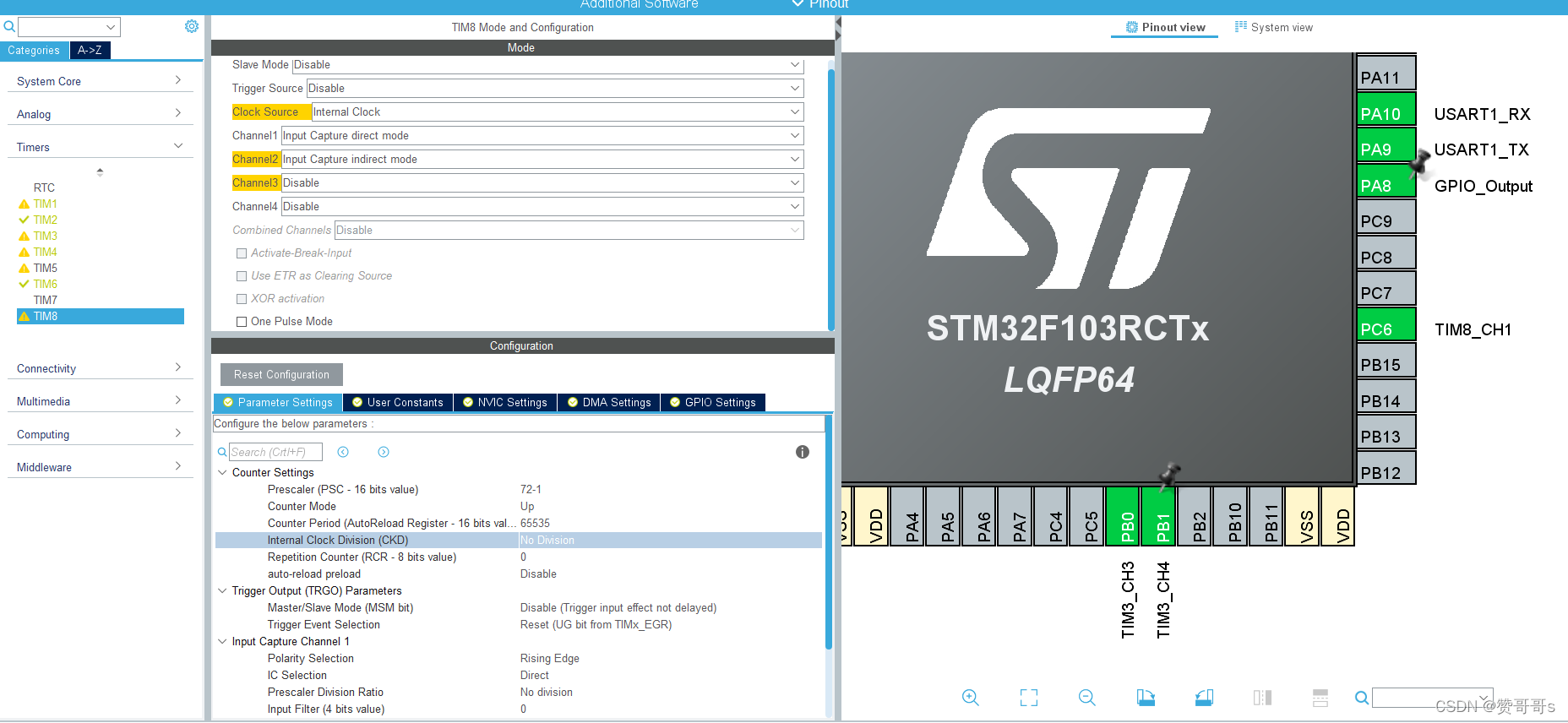Select the Internal Clock Division (CKD) row
The height and width of the screenshot is (723, 1568).
tap(519, 541)
